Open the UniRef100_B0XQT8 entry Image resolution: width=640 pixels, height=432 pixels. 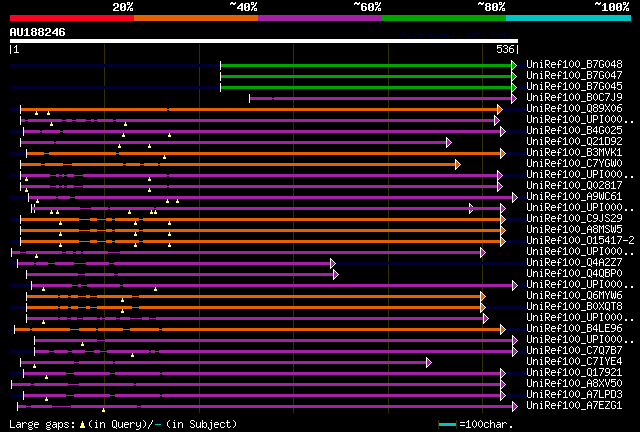tap(574, 307)
